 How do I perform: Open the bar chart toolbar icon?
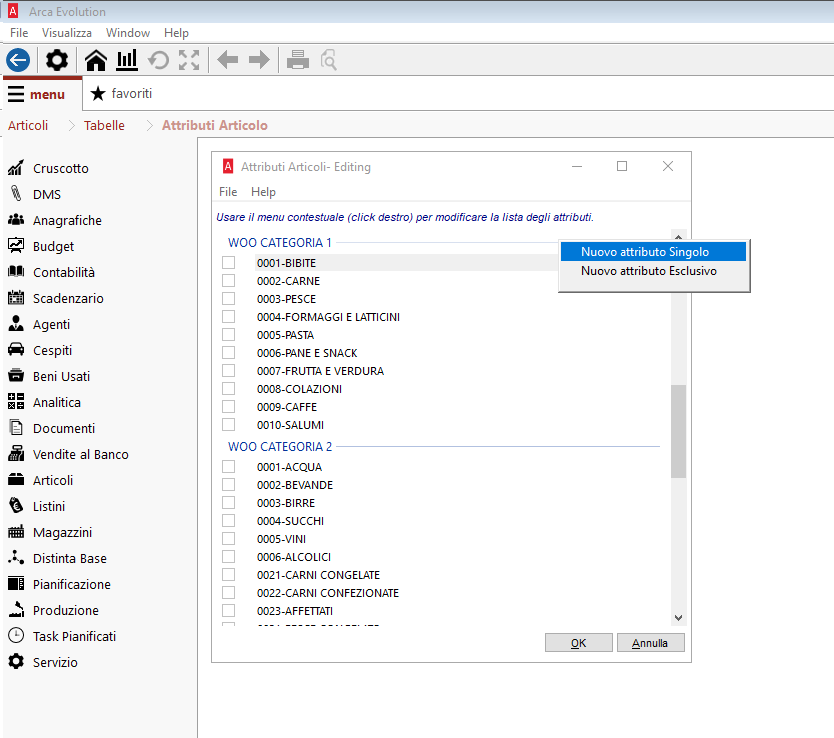click(127, 60)
